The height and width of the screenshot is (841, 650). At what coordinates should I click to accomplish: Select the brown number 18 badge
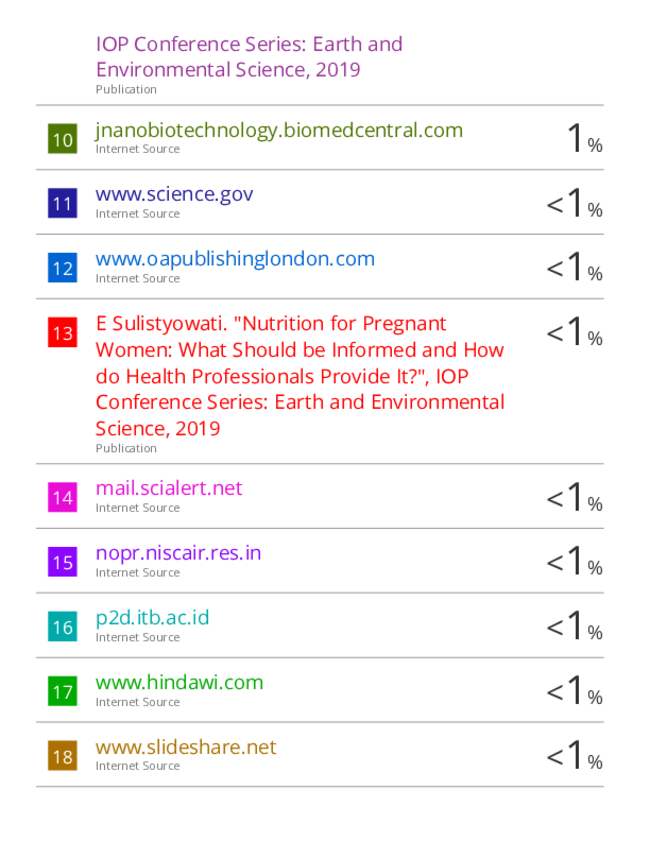pyautogui.click(x=62, y=756)
